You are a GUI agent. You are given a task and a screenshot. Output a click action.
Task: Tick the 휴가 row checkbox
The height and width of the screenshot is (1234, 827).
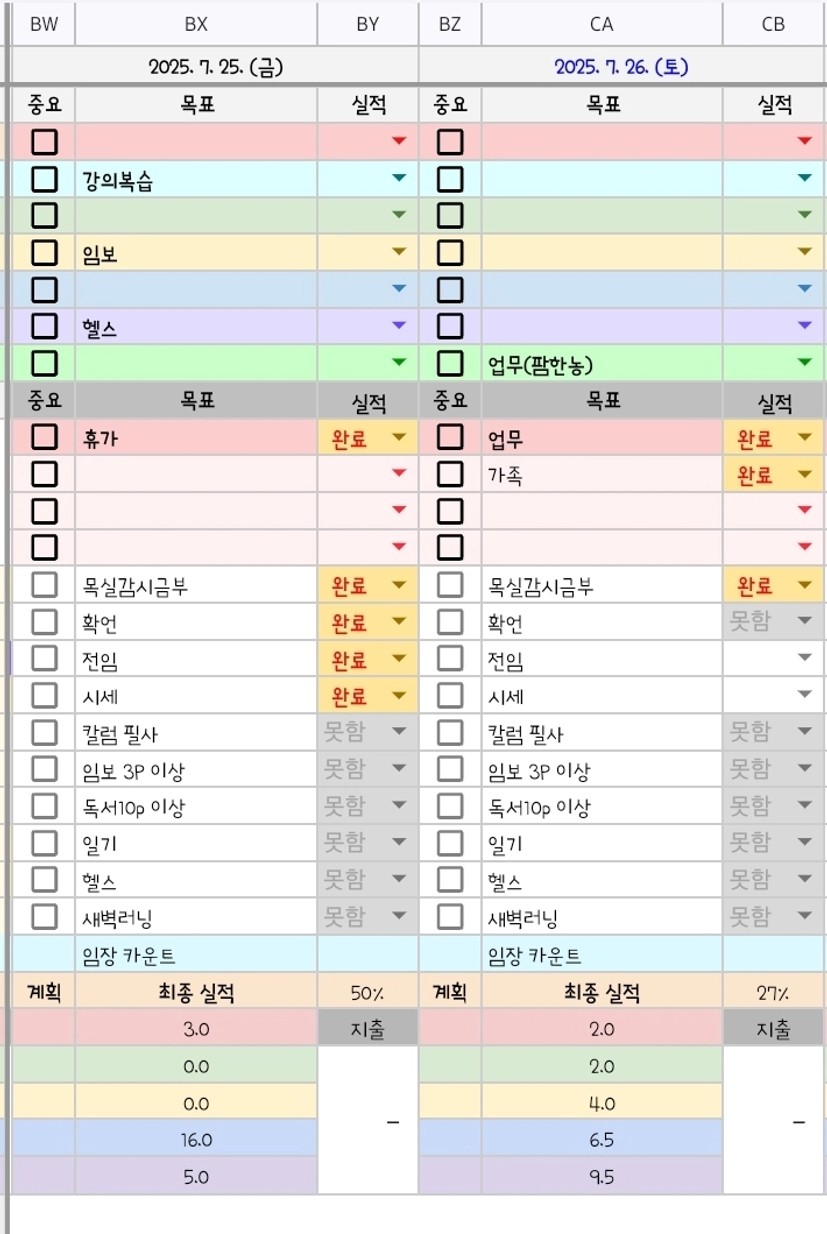44,437
